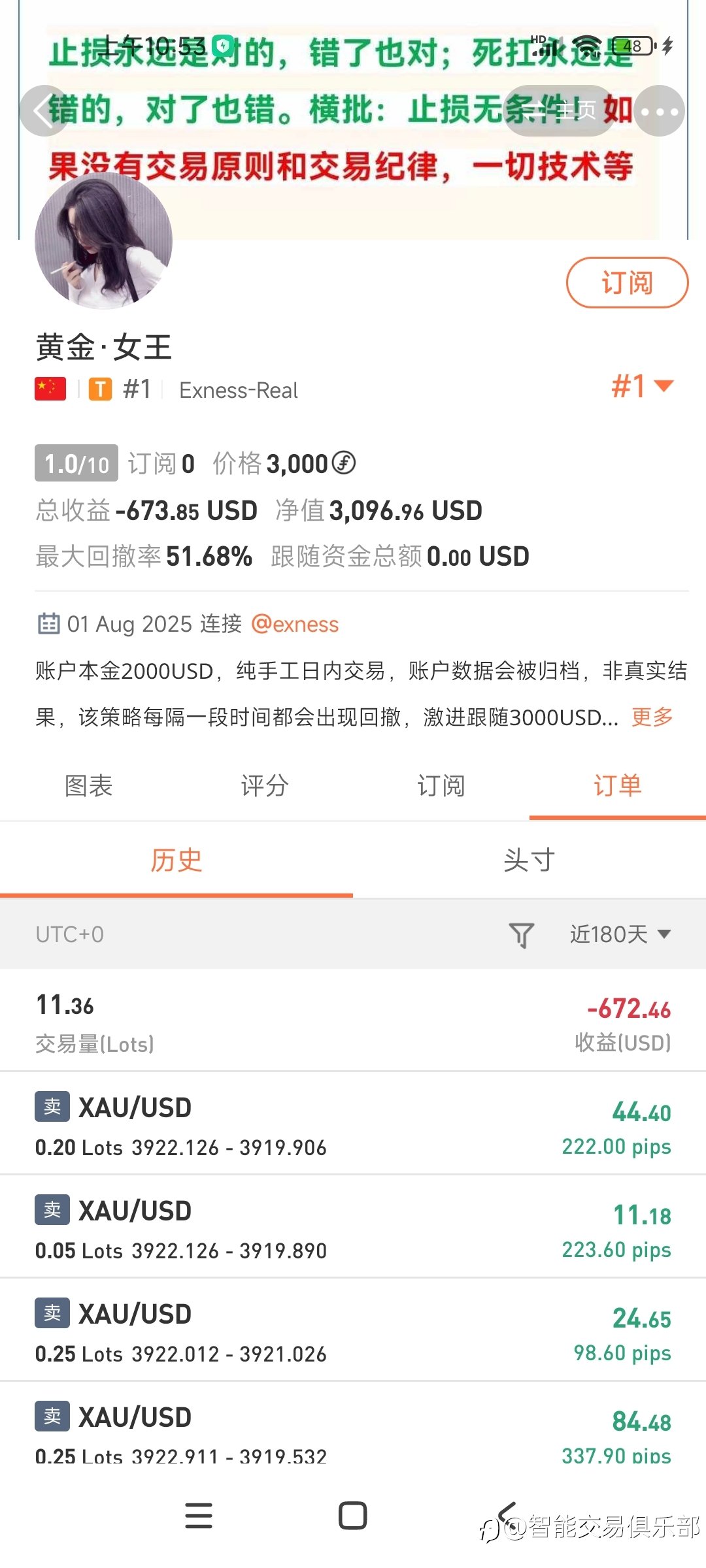706x1568 pixels.
Task: Open the 近180天 time range dropdown
Action: (x=620, y=934)
